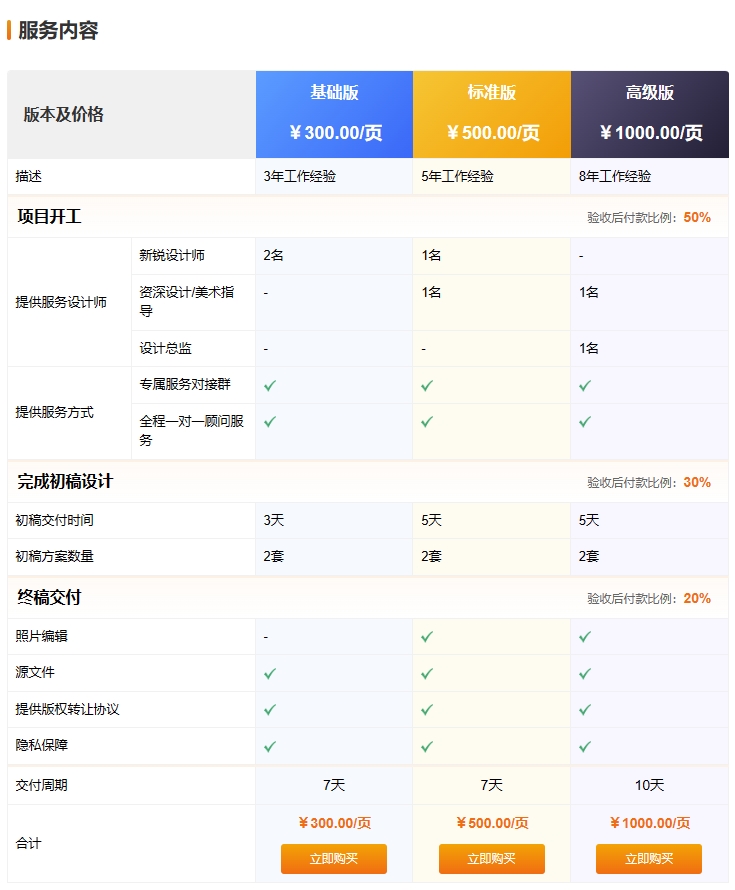735x890 pixels.
Task: Toggle the 专属服务对接群 check in 标准版
Action: [426, 384]
